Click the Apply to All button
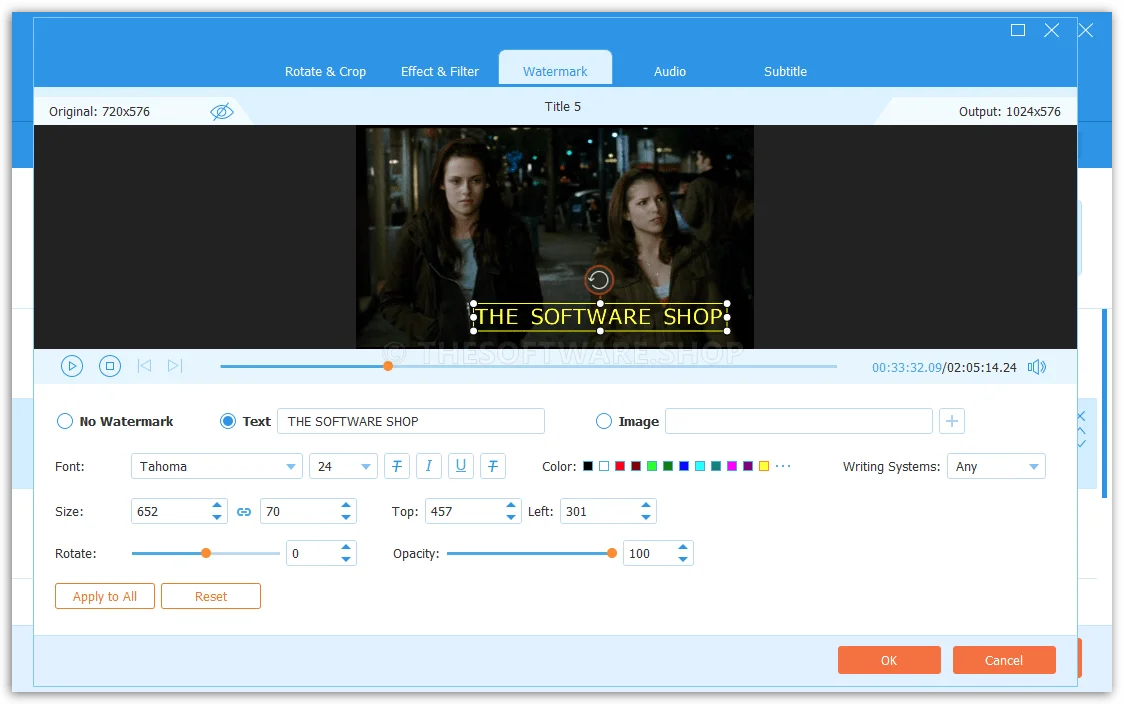Image resolution: width=1124 pixels, height=704 pixels. tap(105, 596)
